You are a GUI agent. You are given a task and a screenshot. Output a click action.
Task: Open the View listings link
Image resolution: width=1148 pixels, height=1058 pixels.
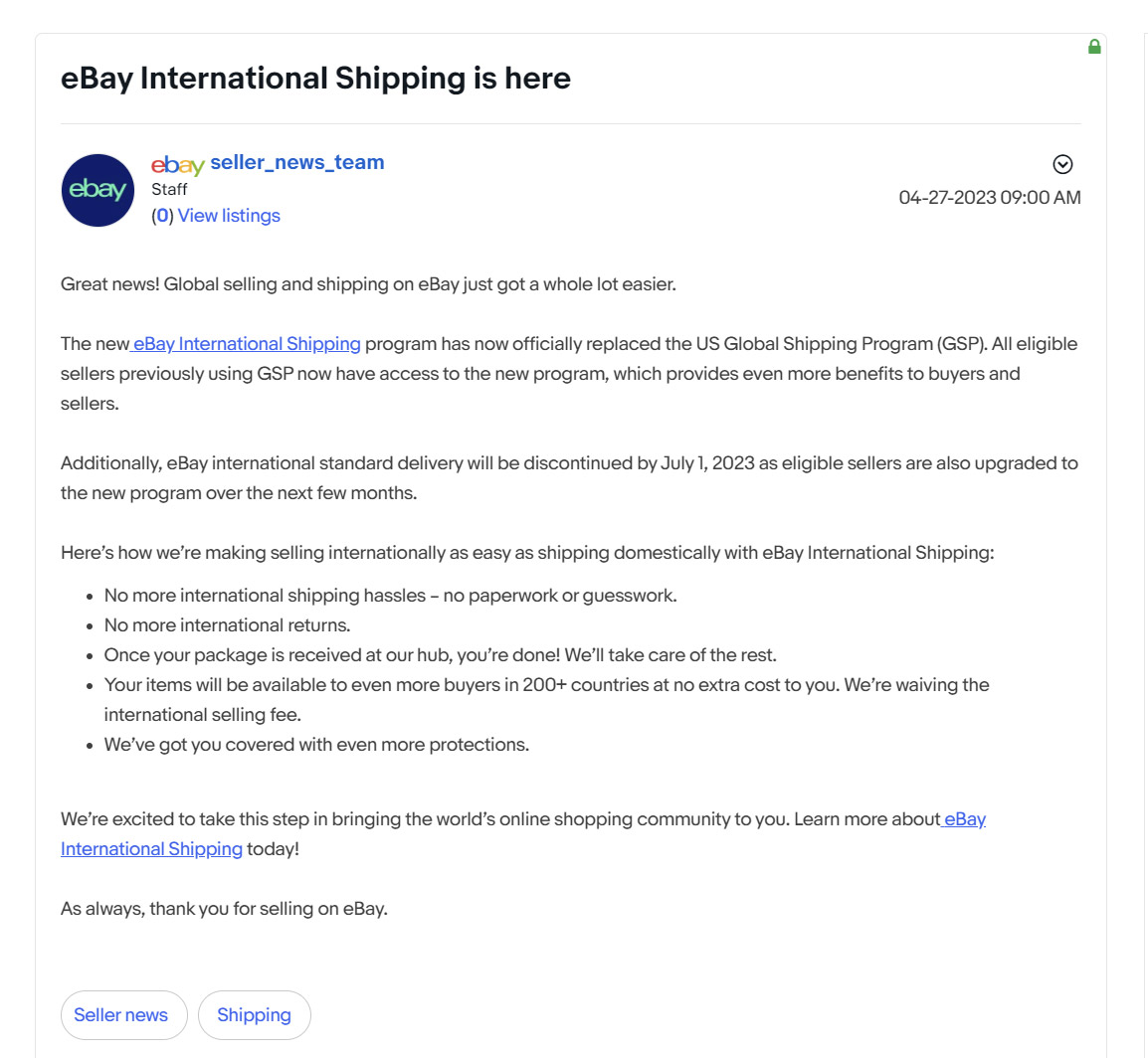[228, 215]
